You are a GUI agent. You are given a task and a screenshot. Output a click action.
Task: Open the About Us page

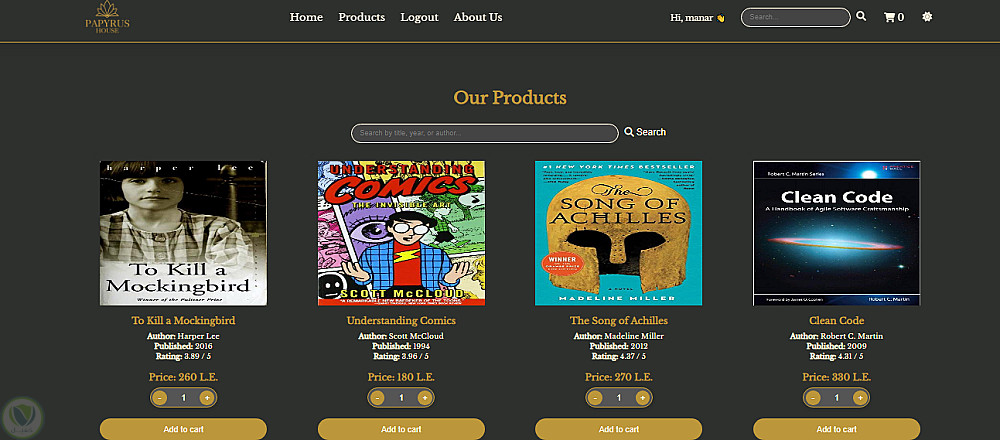pos(478,17)
